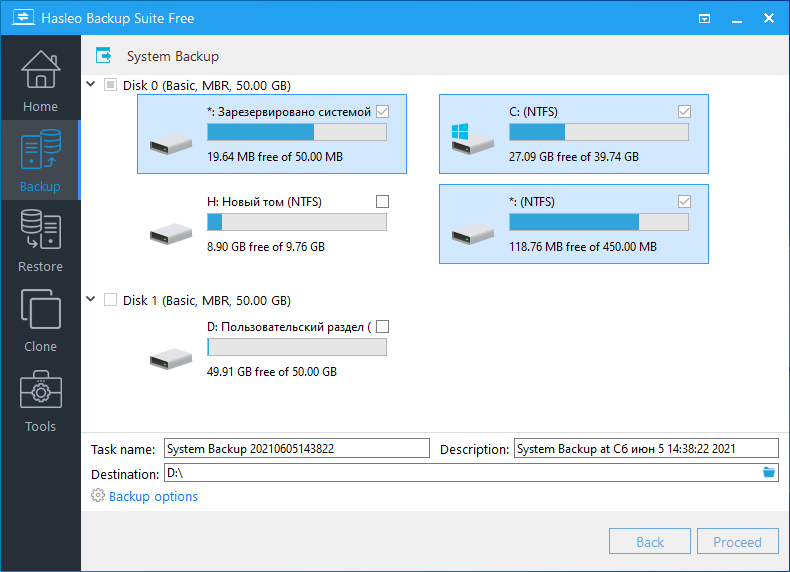
Task: Toggle the *: (NTFS) partition checkbox
Action: (684, 202)
